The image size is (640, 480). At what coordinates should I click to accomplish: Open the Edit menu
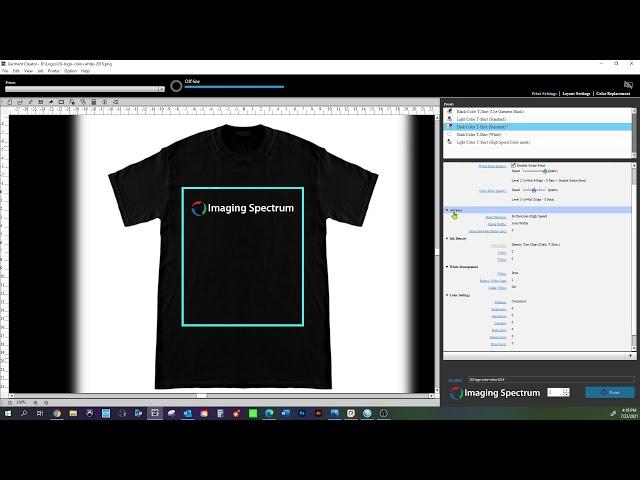coord(16,71)
